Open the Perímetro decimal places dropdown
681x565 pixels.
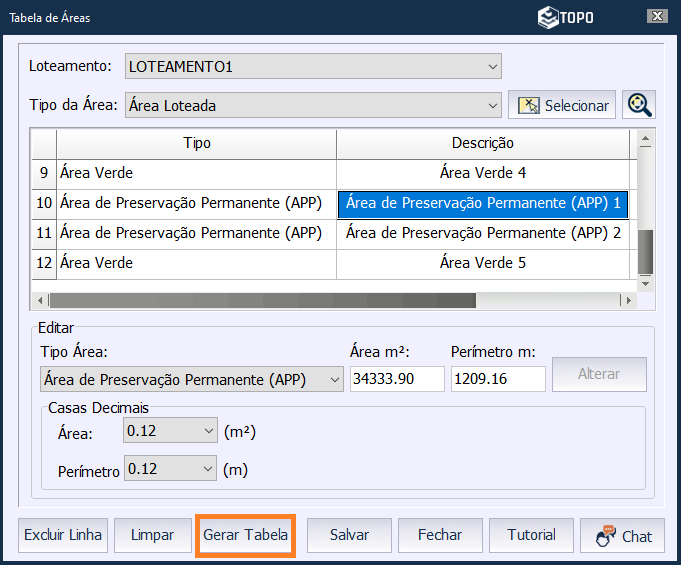[209, 469]
